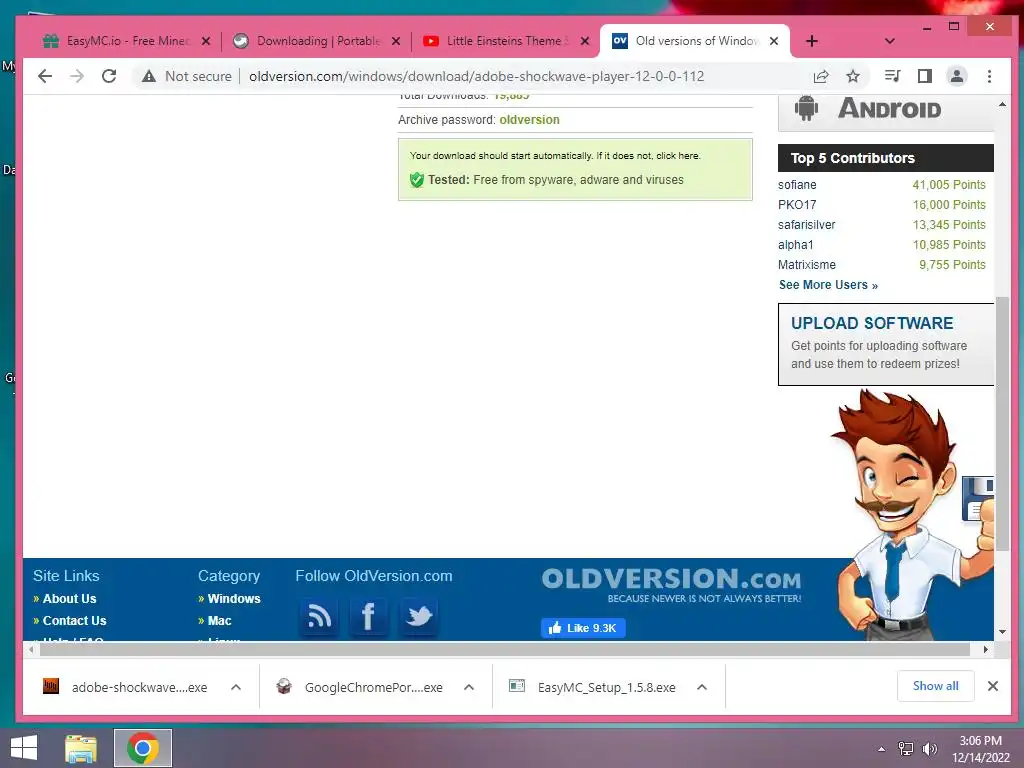1024x768 pixels.
Task: Go back with the browser back arrow
Action: pos(44,76)
